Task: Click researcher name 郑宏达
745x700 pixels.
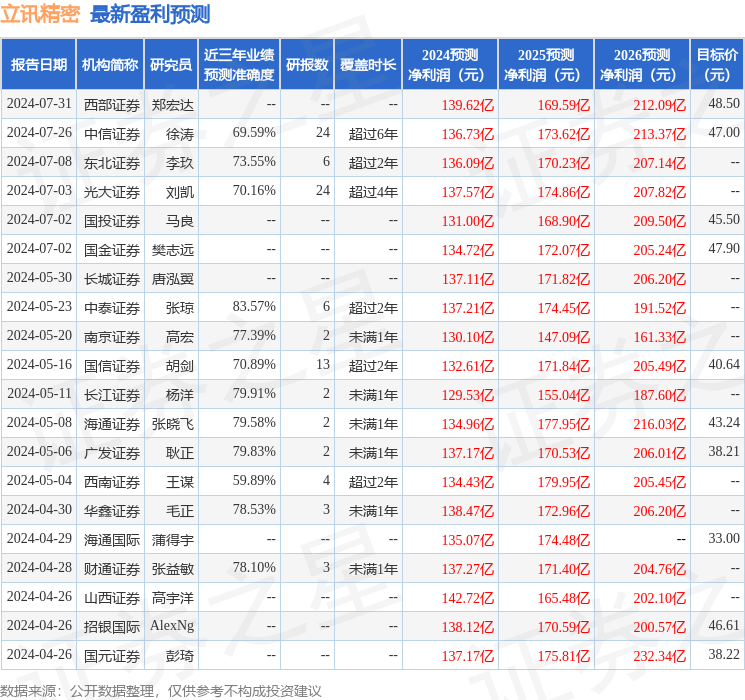Action: coord(172,105)
